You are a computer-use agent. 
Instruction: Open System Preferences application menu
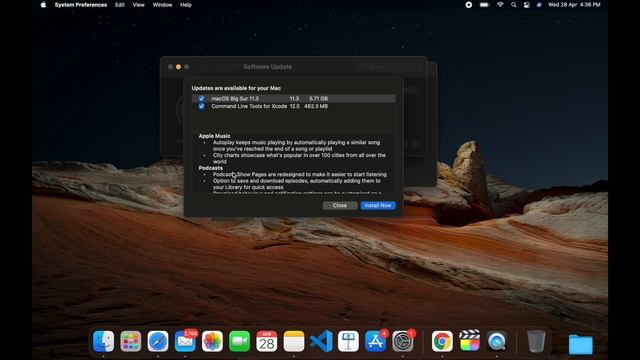81,5
